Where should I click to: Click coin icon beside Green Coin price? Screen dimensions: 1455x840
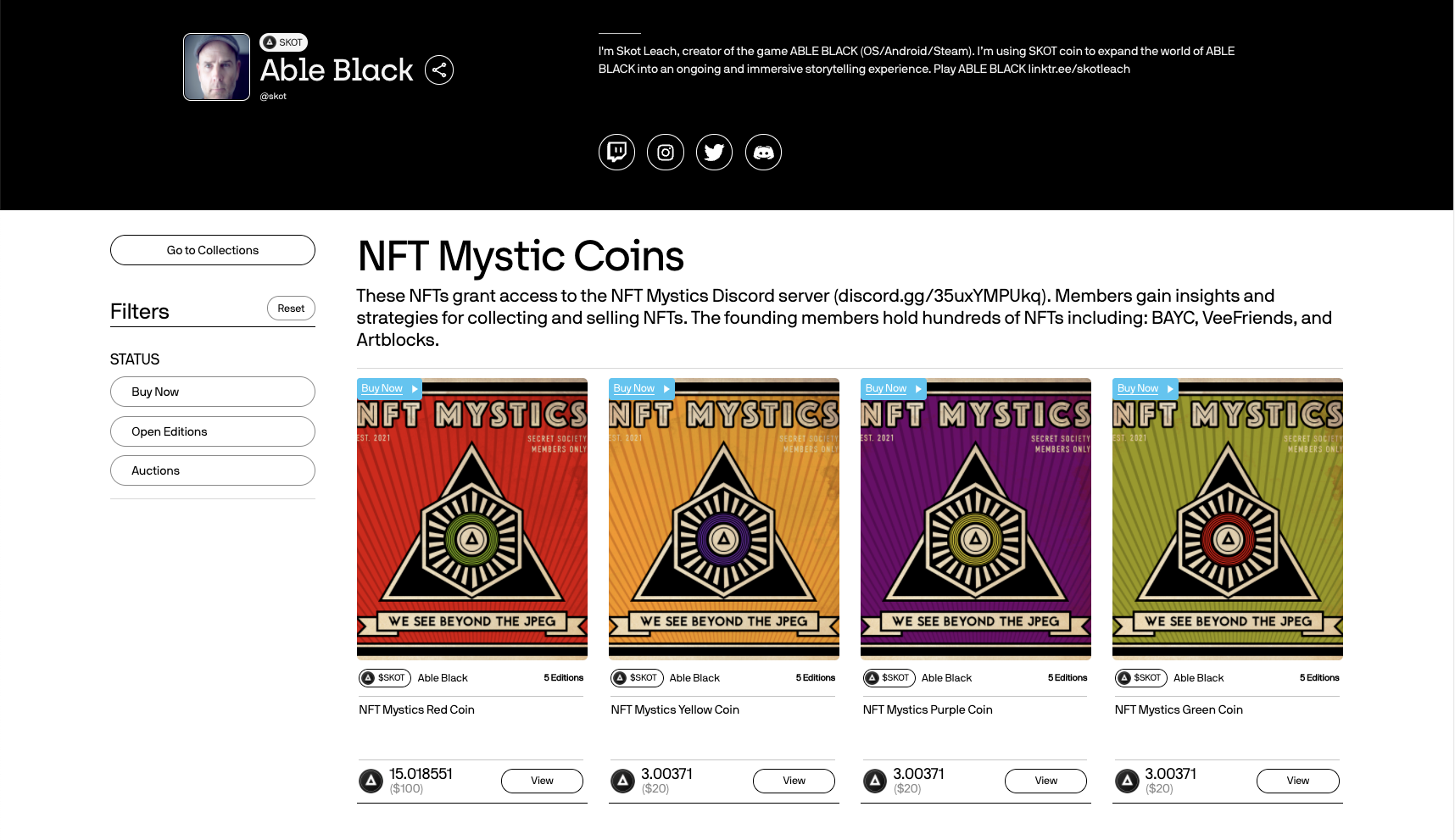click(1127, 781)
